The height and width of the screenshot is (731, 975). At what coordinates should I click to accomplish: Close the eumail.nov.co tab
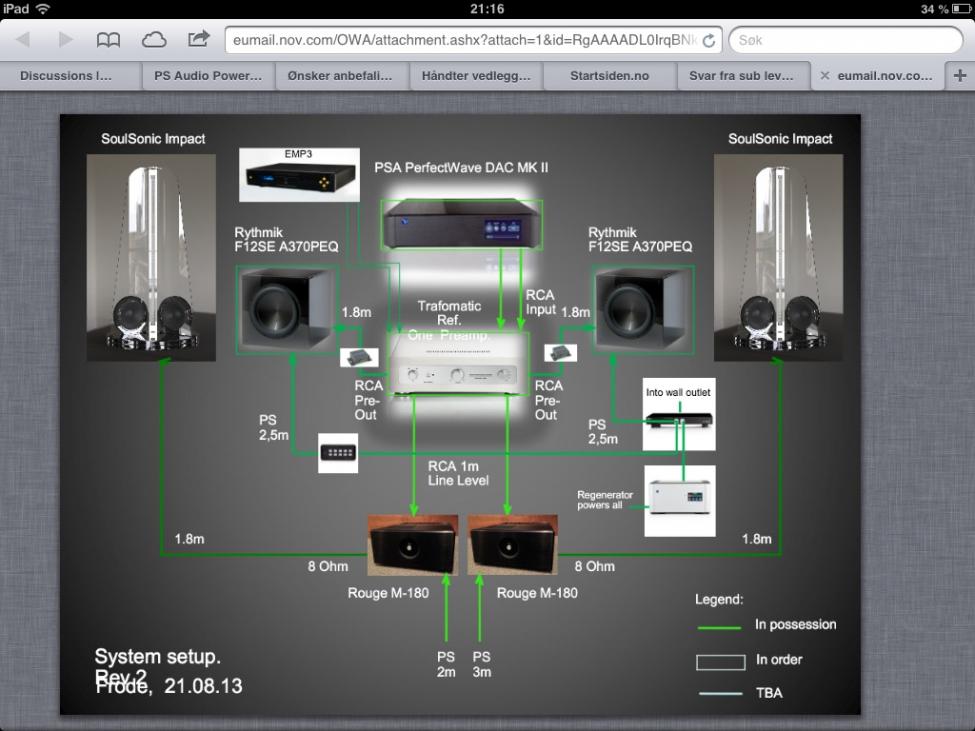[825, 76]
